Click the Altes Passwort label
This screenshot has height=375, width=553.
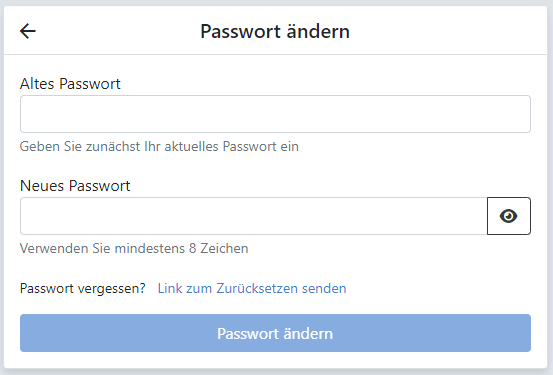[70, 84]
